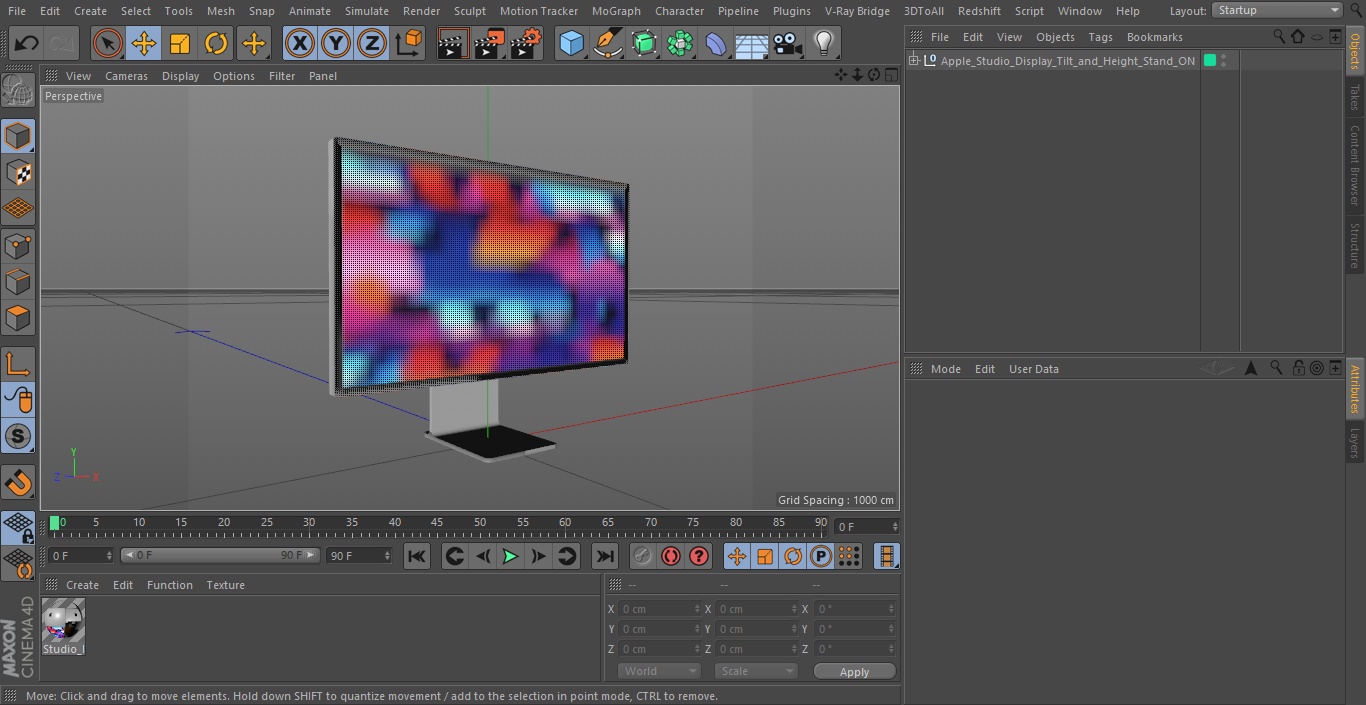Toggle the object's visibility dots
This screenshot has height=705, width=1366.
pyautogui.click(x=1223, y=61)
